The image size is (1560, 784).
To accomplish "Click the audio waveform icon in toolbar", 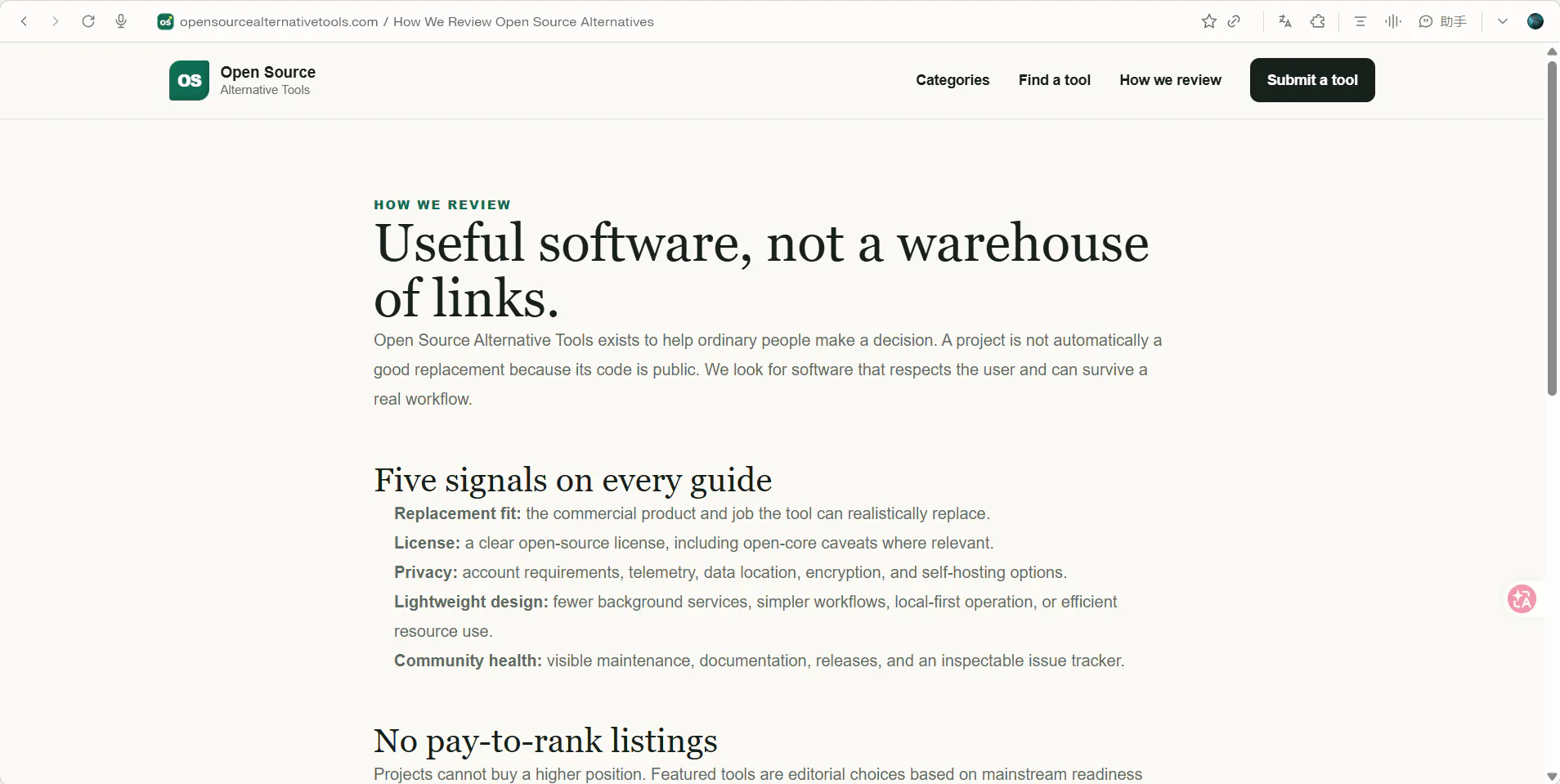I will (x=1392, y=21).
